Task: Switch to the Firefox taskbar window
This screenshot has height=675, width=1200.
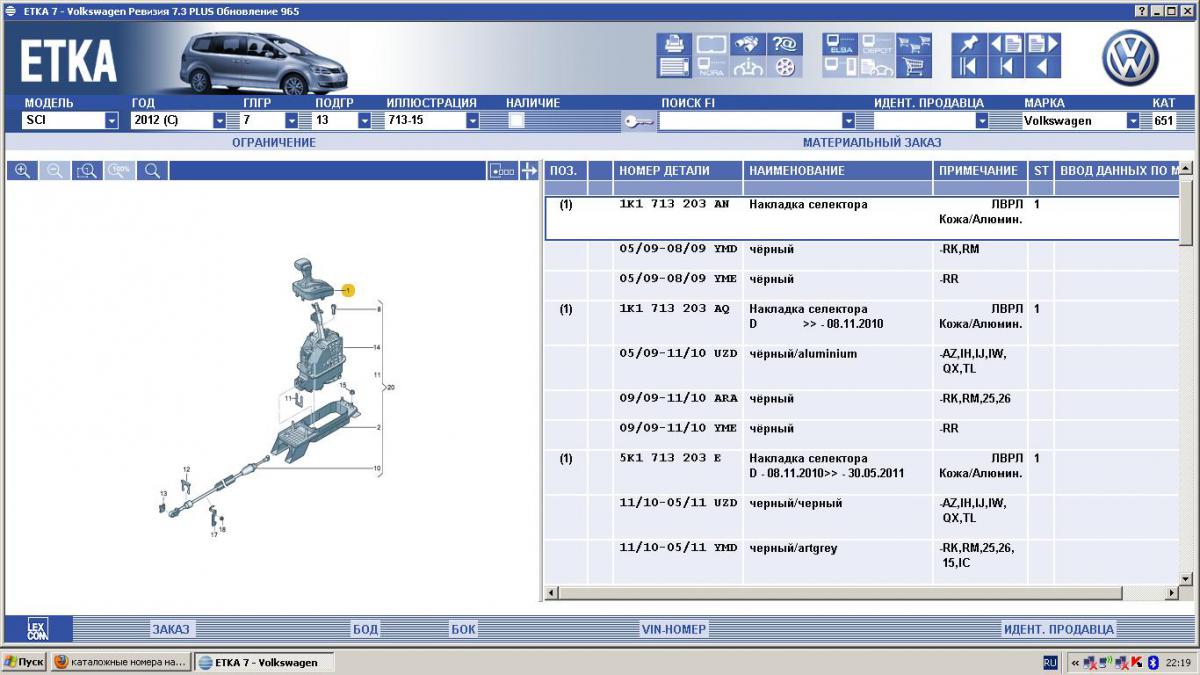Action: click(119, 662)
